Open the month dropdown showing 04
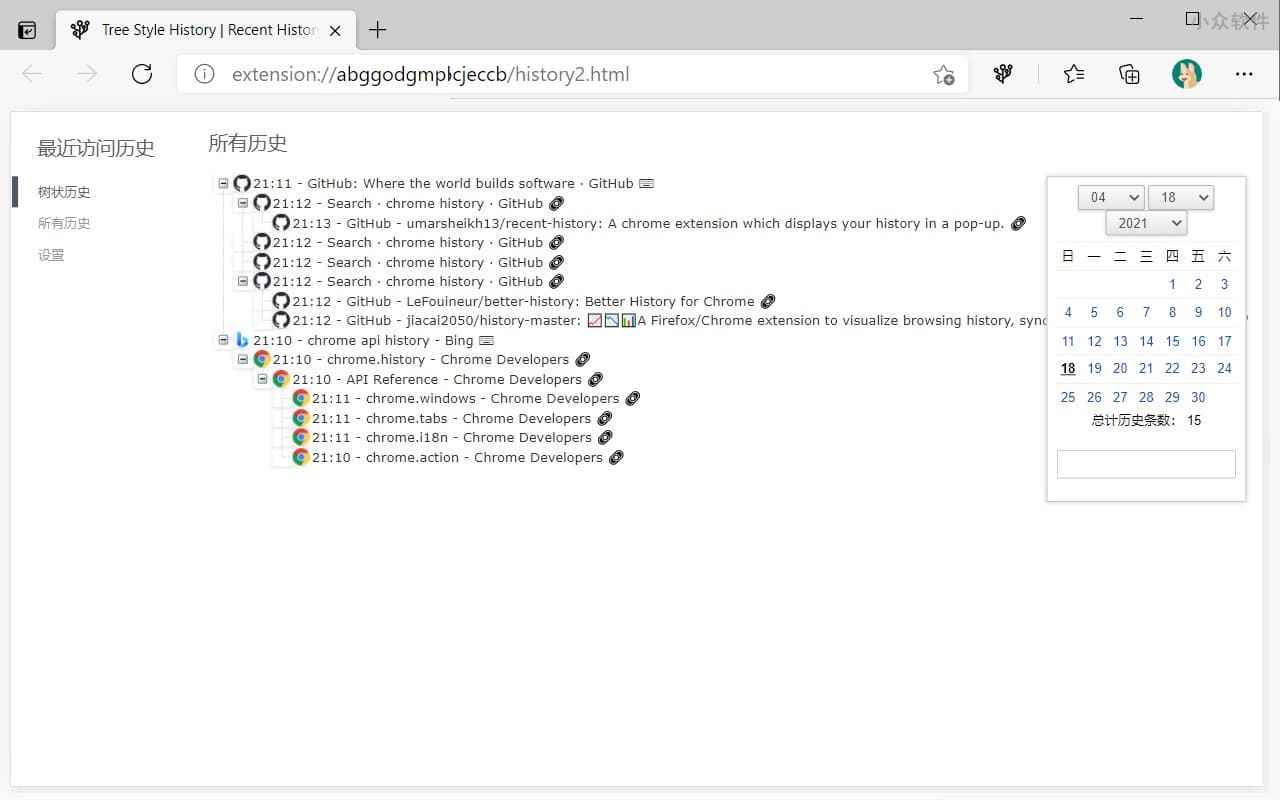1280x800 pixels. (x=1110, y=197)
